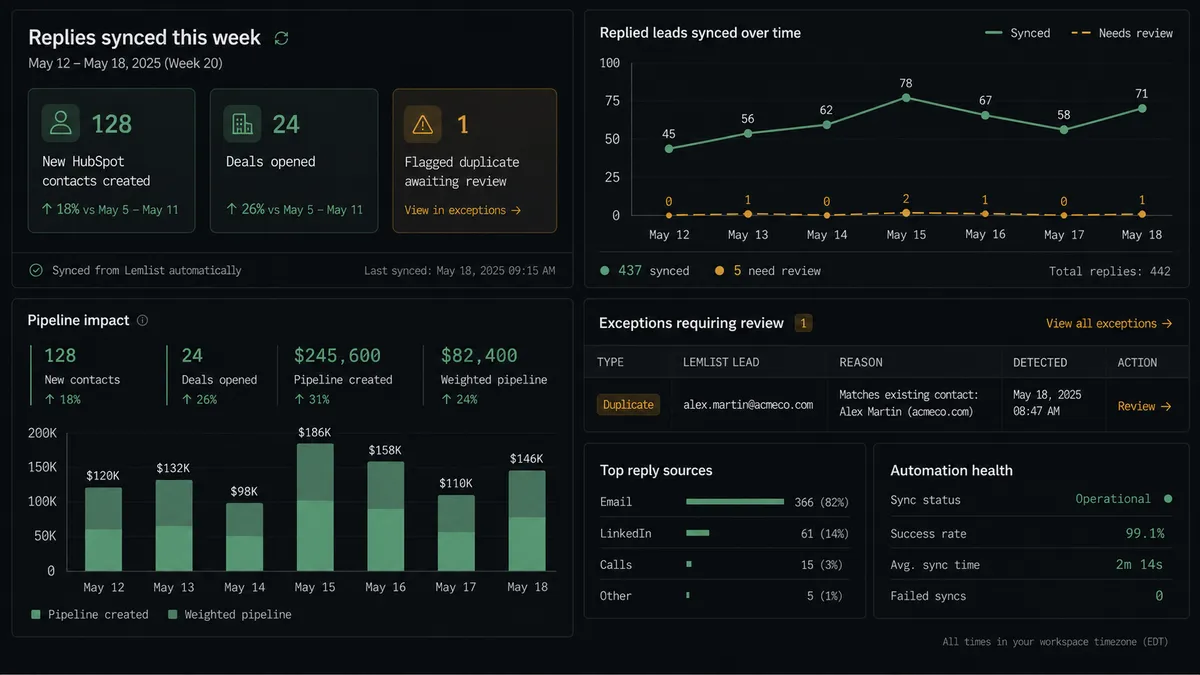The height and width of the screenshot is (675, 1200).
Task: Toggle the Needs review series in legend
Action: (1122, 33)
